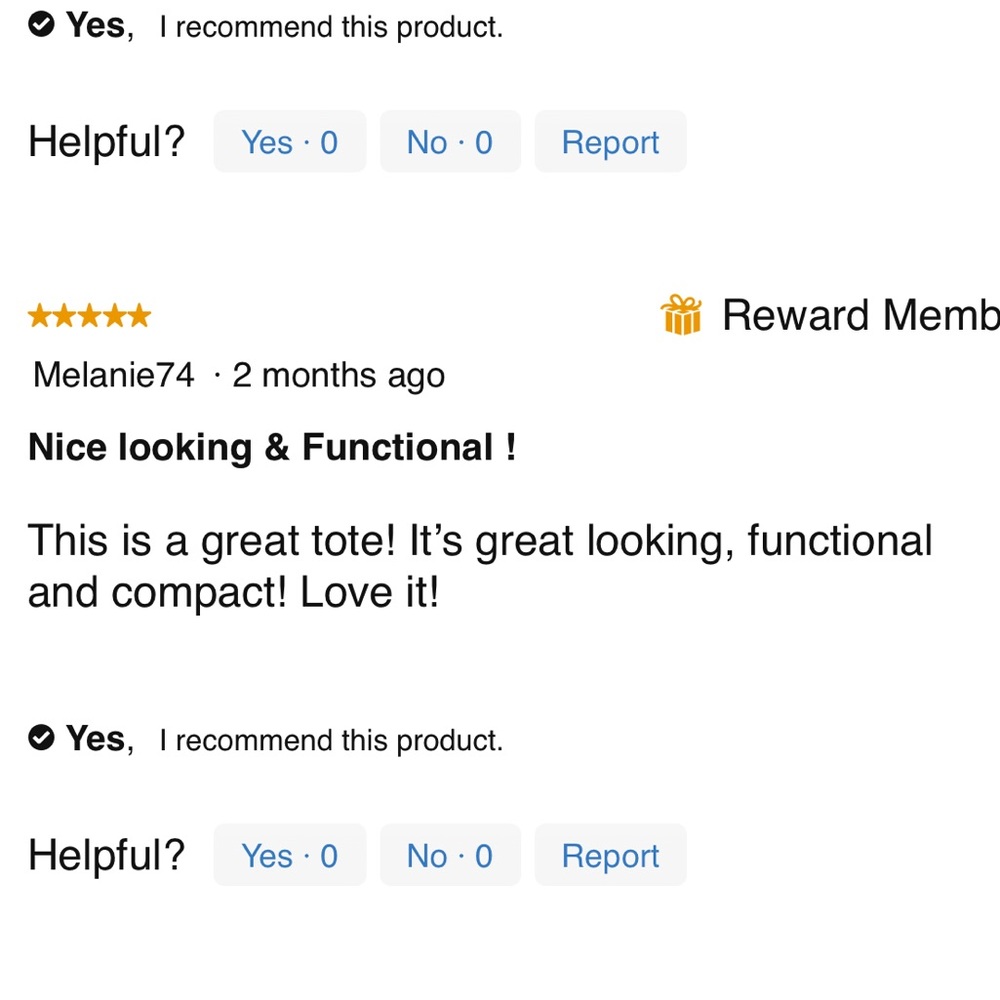Click the recommend checkmark icon in Melanie74's review
Viewport: 1000px width, 1000px height.
pyautogui.click(x=41, y=738)
